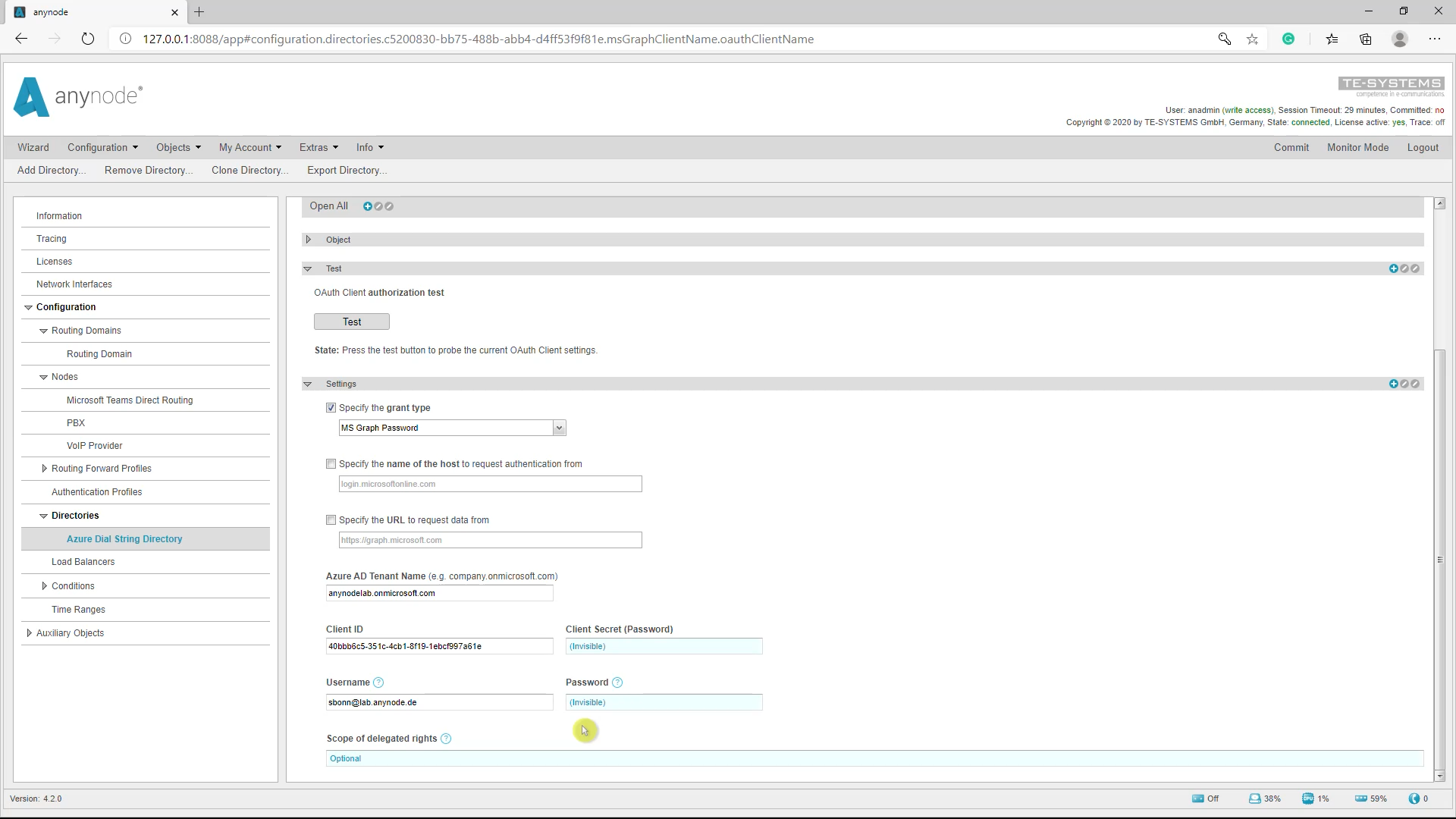Click the password key icon in address bar
Screen dimensions: 1456x819
(x=1224, y=39)
